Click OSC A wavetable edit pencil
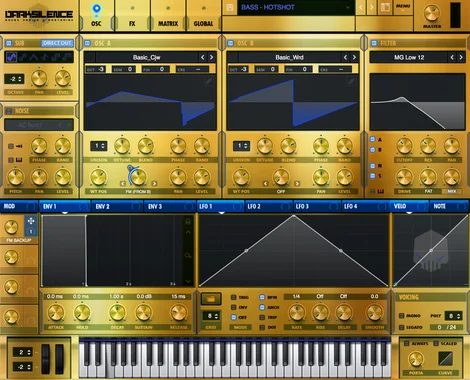 point(208,81)
